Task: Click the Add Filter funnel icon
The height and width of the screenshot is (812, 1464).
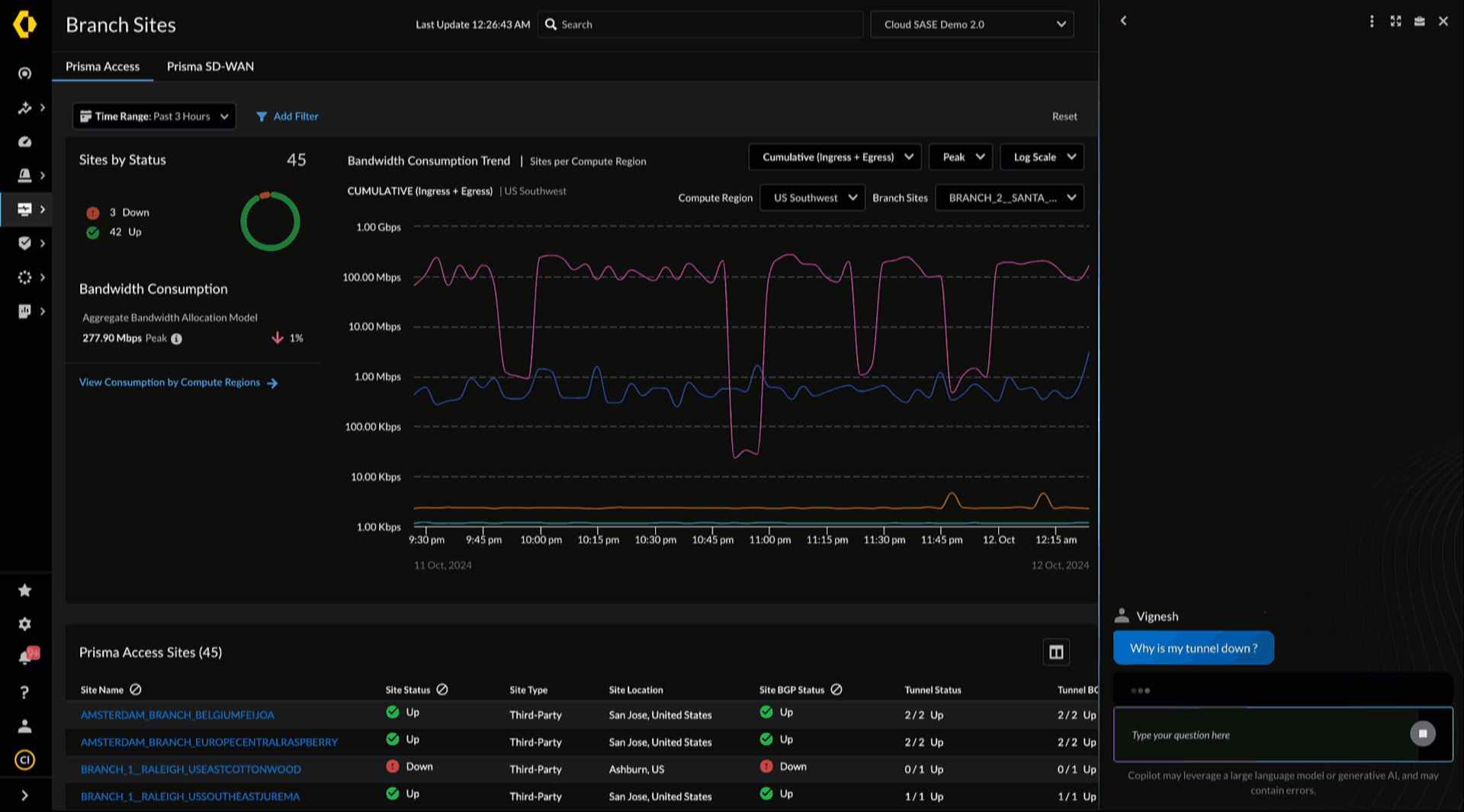Action: click(x=262, y=117)
